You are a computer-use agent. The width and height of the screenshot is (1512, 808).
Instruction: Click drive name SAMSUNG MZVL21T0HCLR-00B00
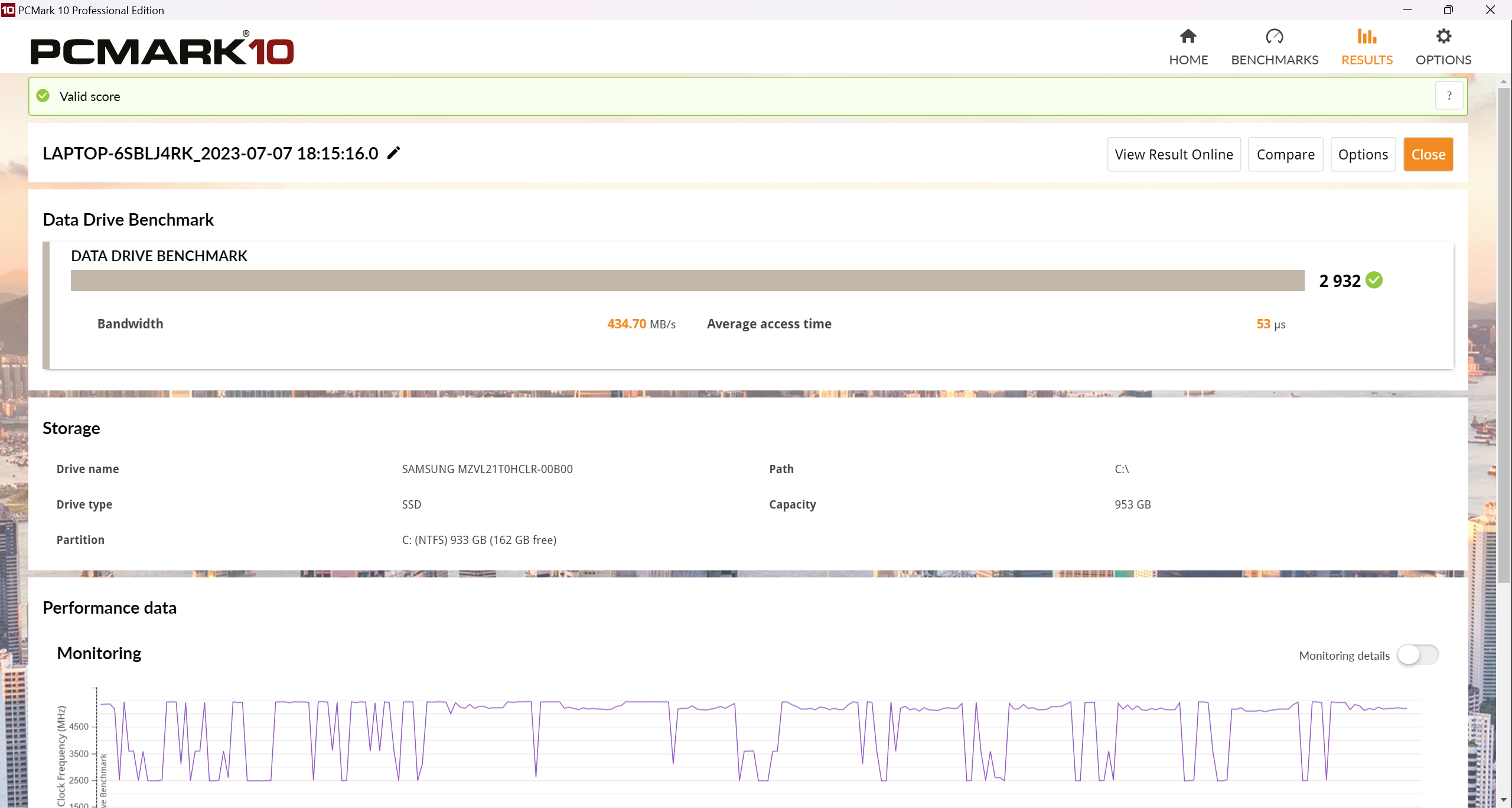click(487, 469)
